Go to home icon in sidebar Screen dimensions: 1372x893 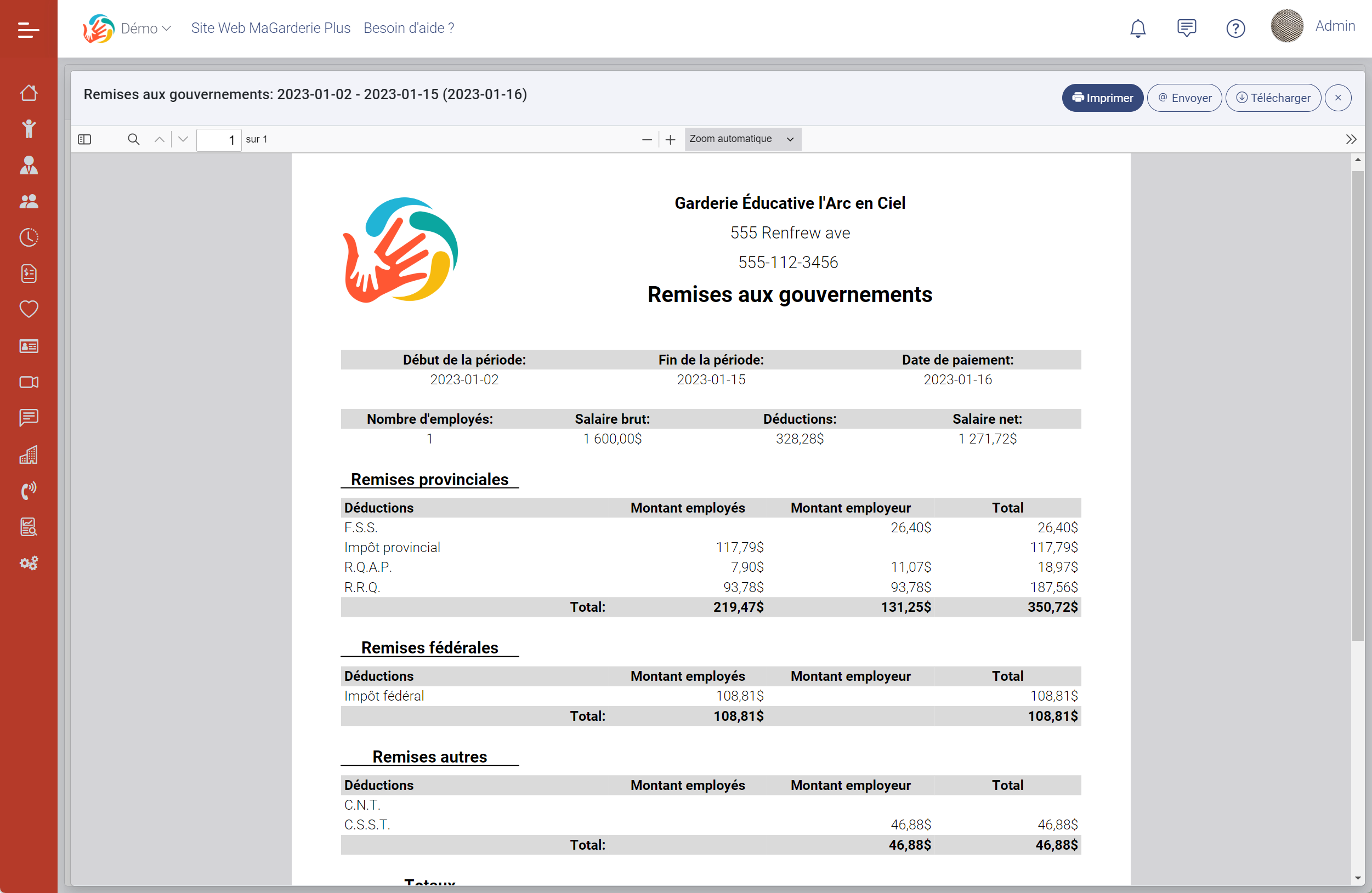tap(29, 93)
